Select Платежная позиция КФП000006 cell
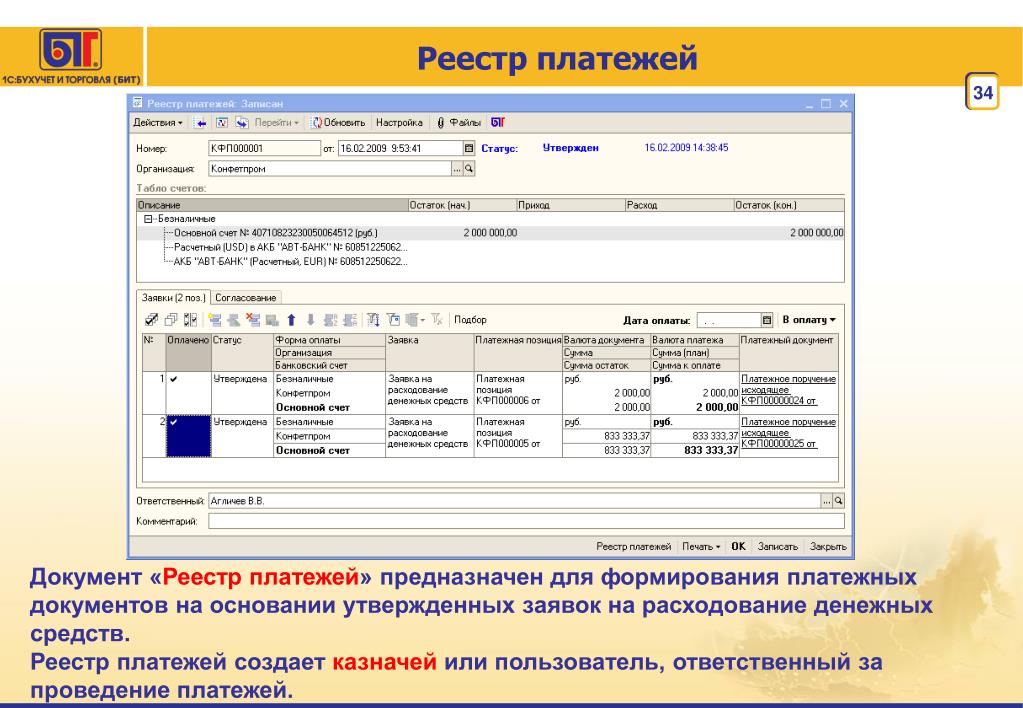Image resolution: width=1023 pixels, height=708 pixels. click(x=518, y=393)
